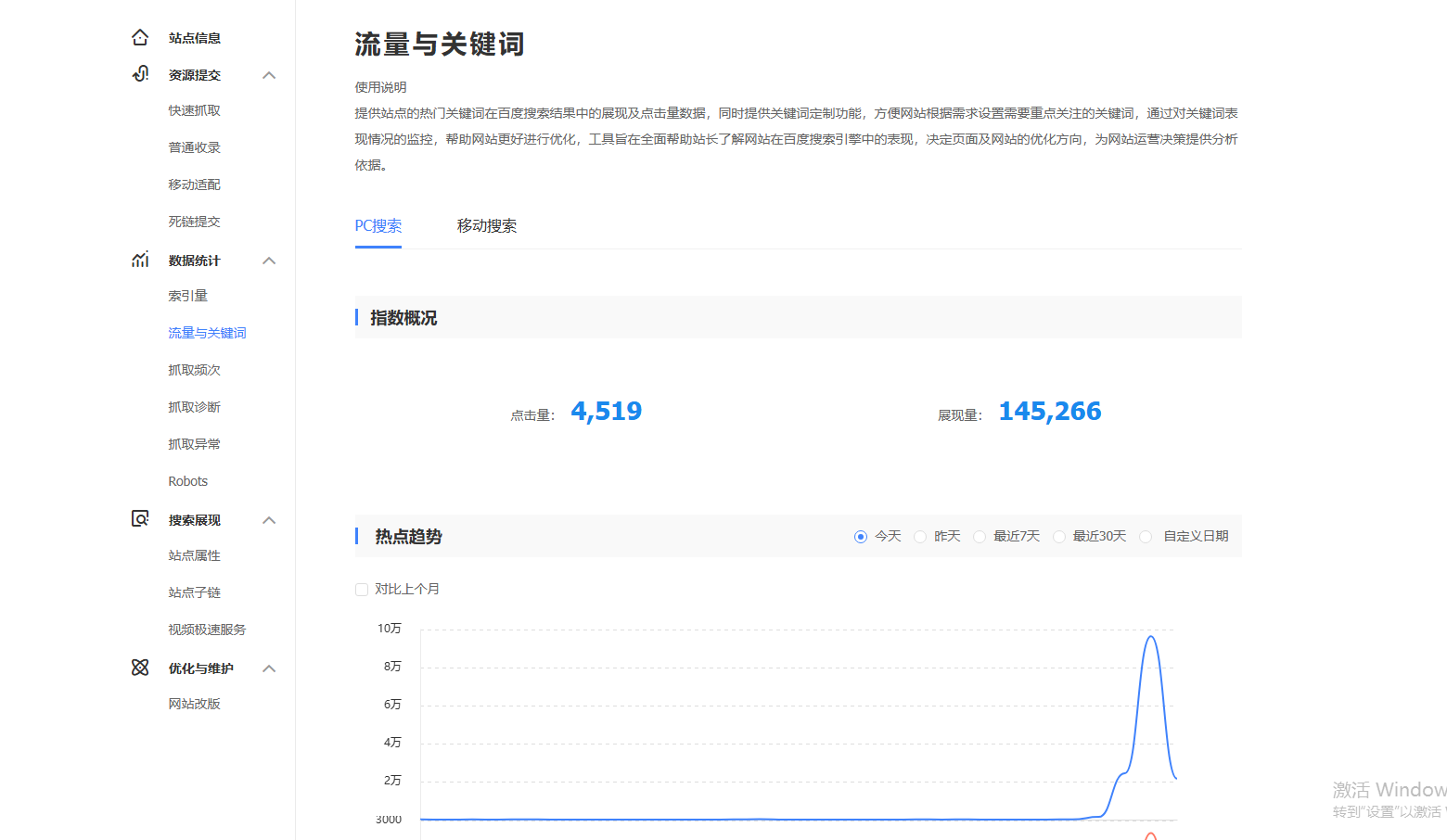Open 普通收录 in the sidebar

tap(195, 147)
